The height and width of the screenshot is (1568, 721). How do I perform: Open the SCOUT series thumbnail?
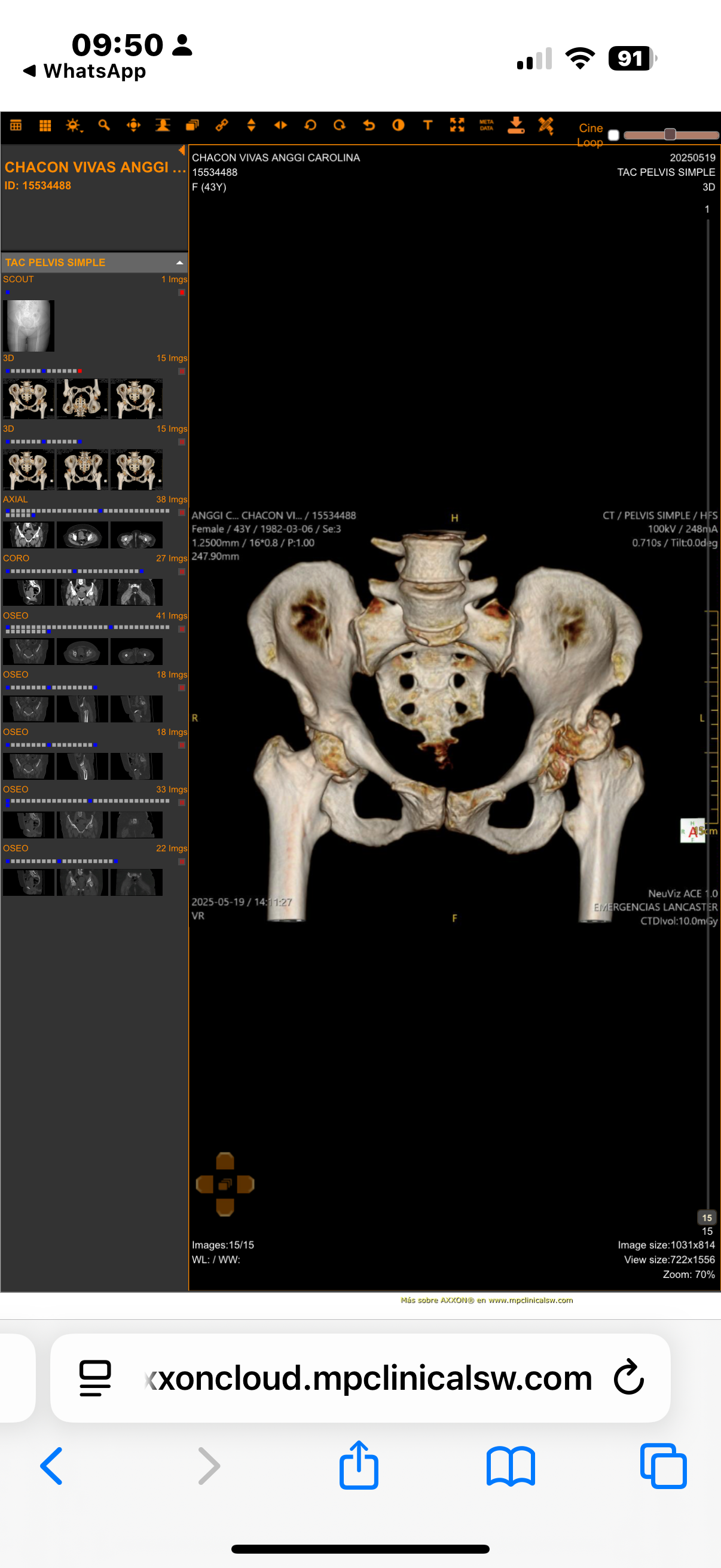pos(29,326)
